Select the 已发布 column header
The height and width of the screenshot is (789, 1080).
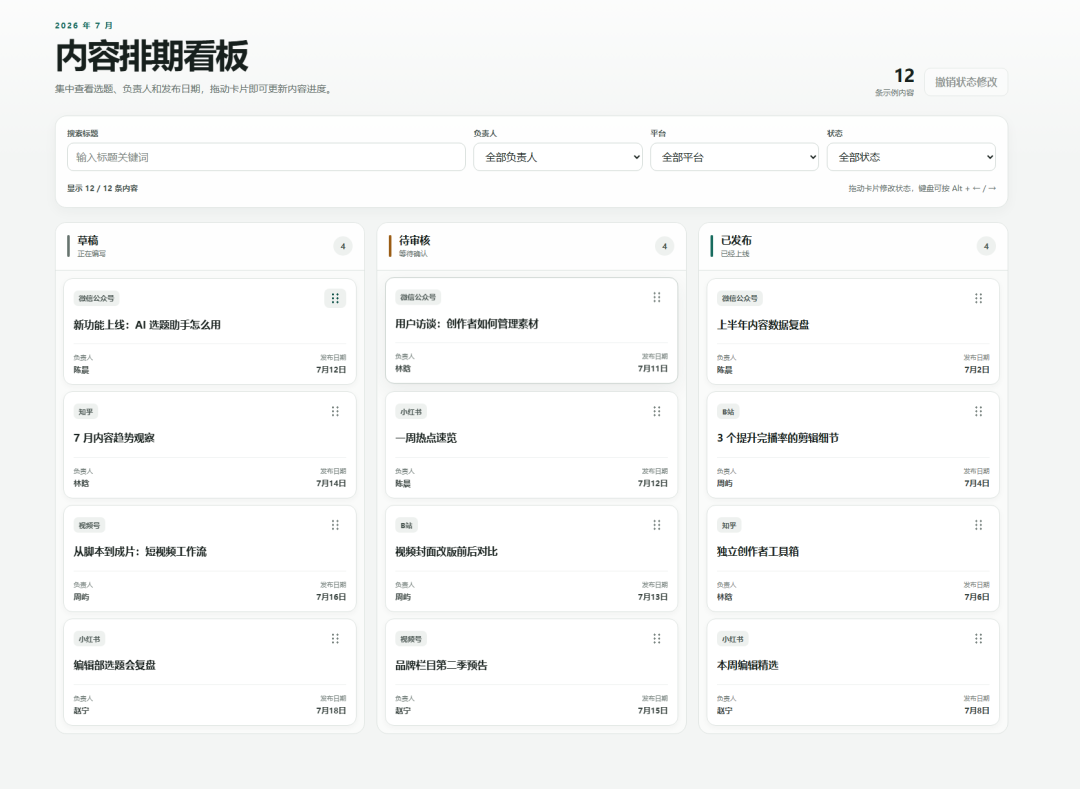coord(853,246)
